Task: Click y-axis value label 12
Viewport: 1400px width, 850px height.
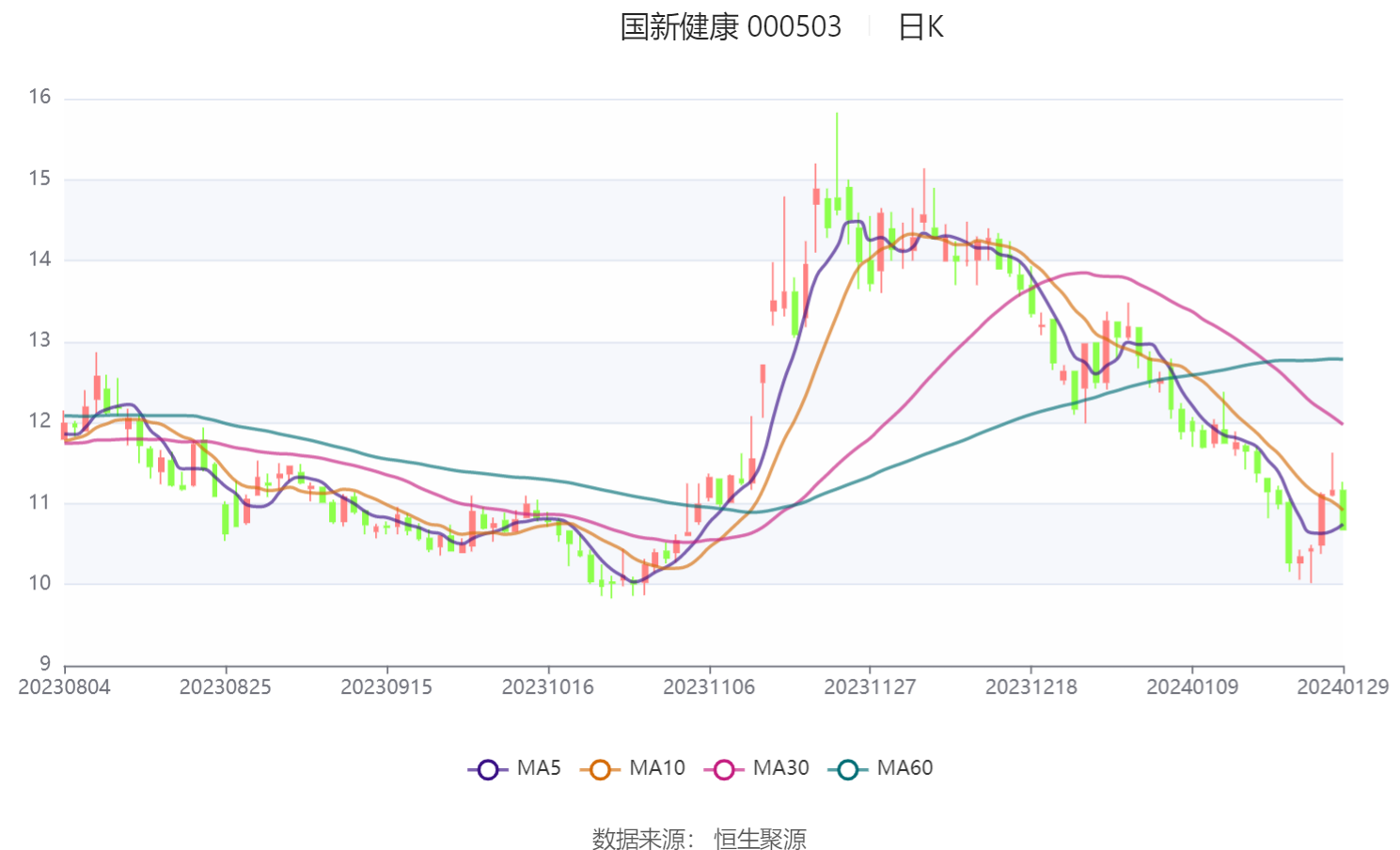Action: (x=39, y=421)
